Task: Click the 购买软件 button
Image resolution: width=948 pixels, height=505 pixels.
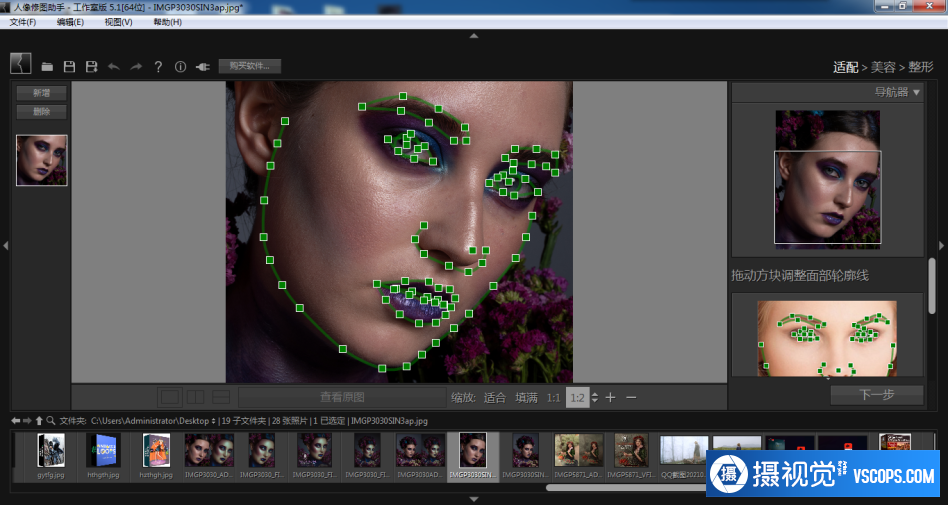Action: [250, 66]
